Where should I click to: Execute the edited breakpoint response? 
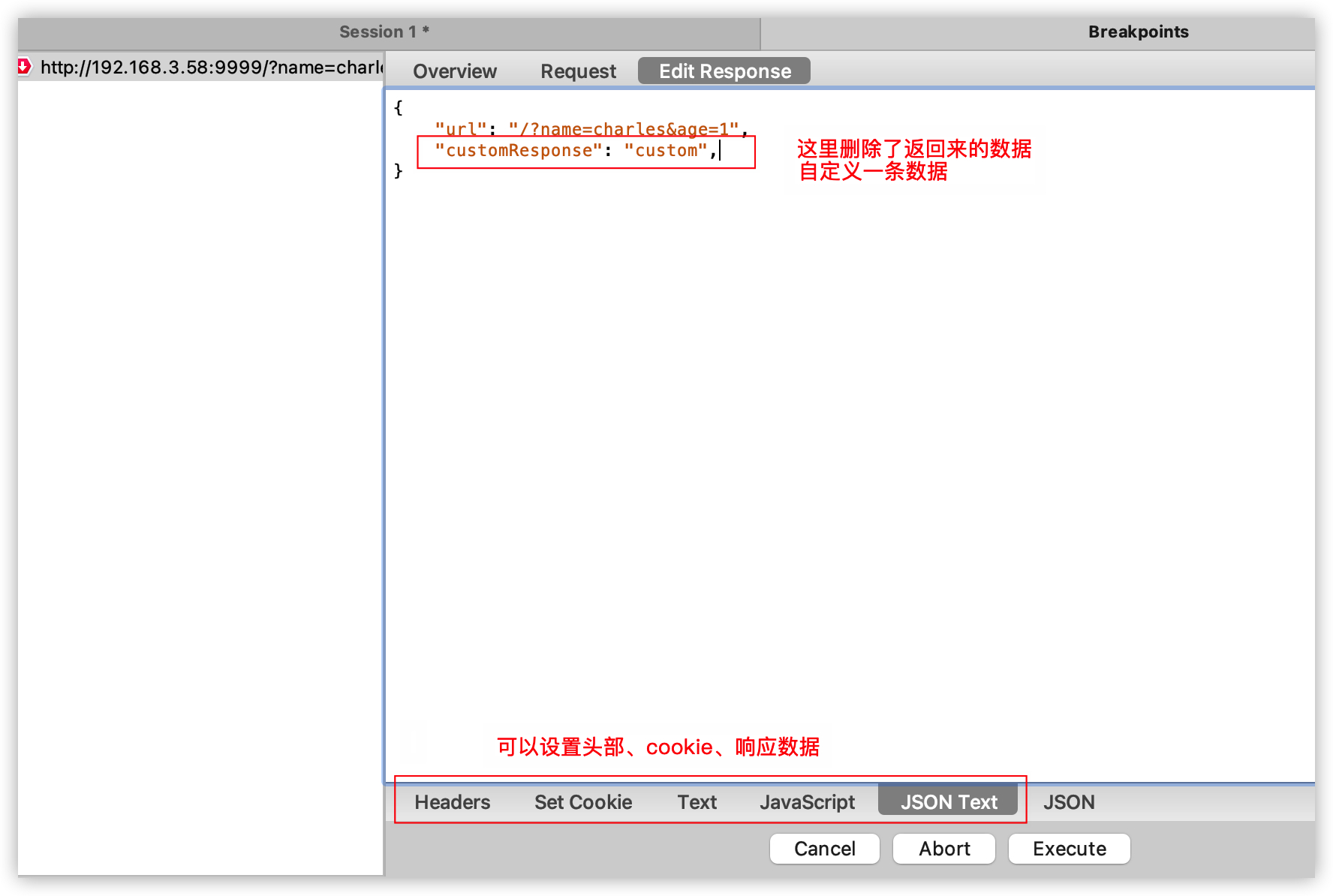point(1069,849)
